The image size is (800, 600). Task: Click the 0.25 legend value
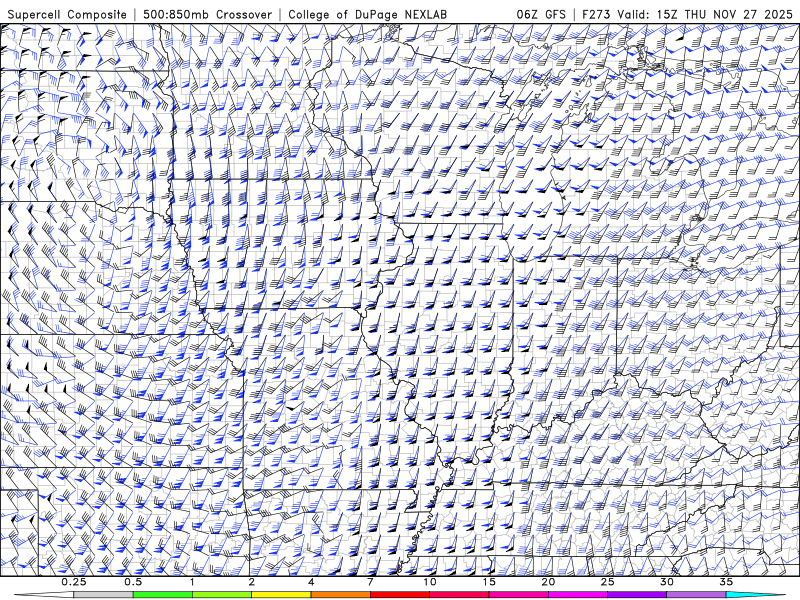click(x=74, y=582)
